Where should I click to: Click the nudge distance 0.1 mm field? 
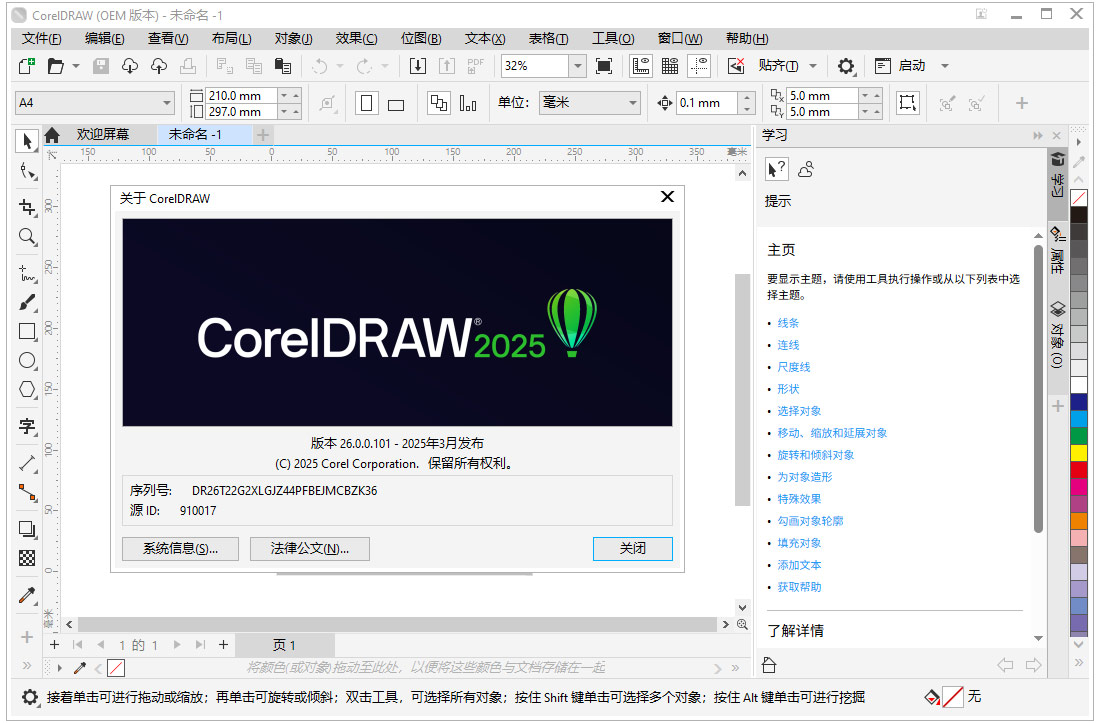[x=707, y=103]
